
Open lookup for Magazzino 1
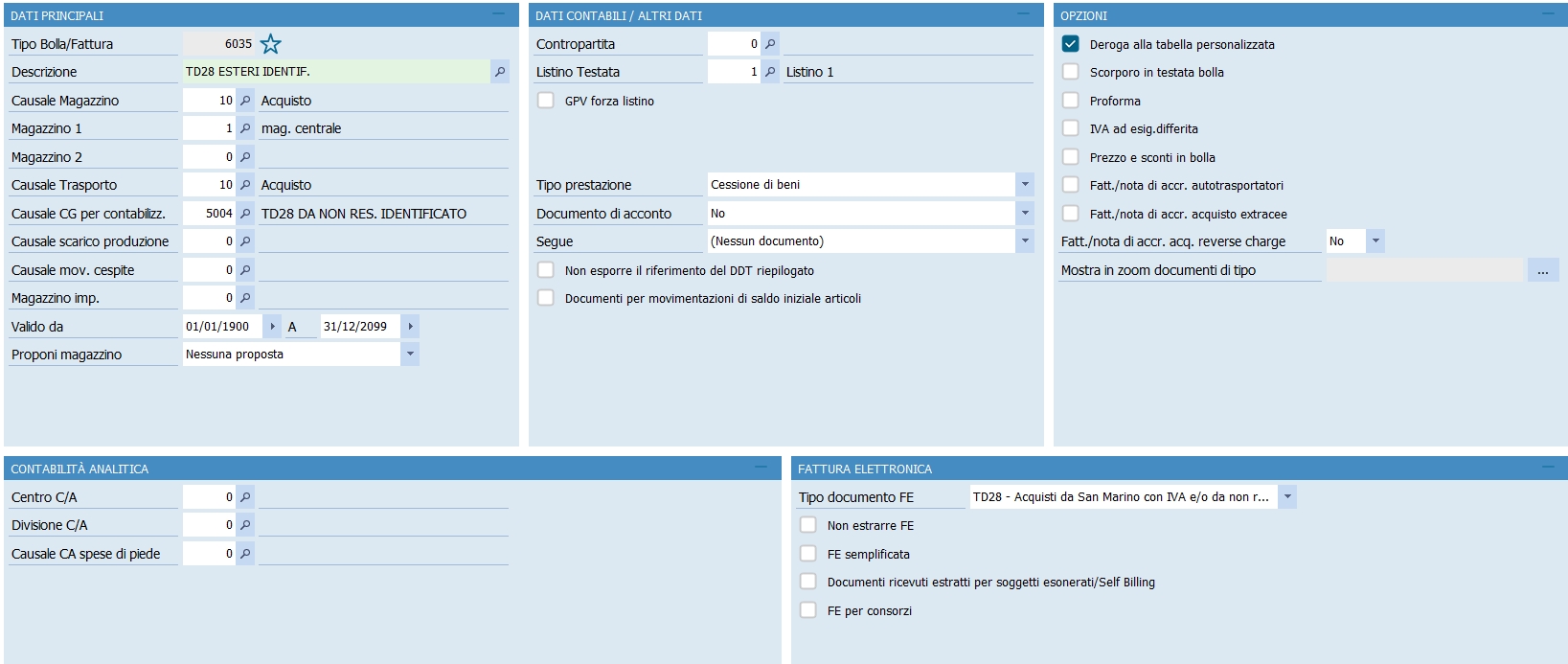coord(245,128)
